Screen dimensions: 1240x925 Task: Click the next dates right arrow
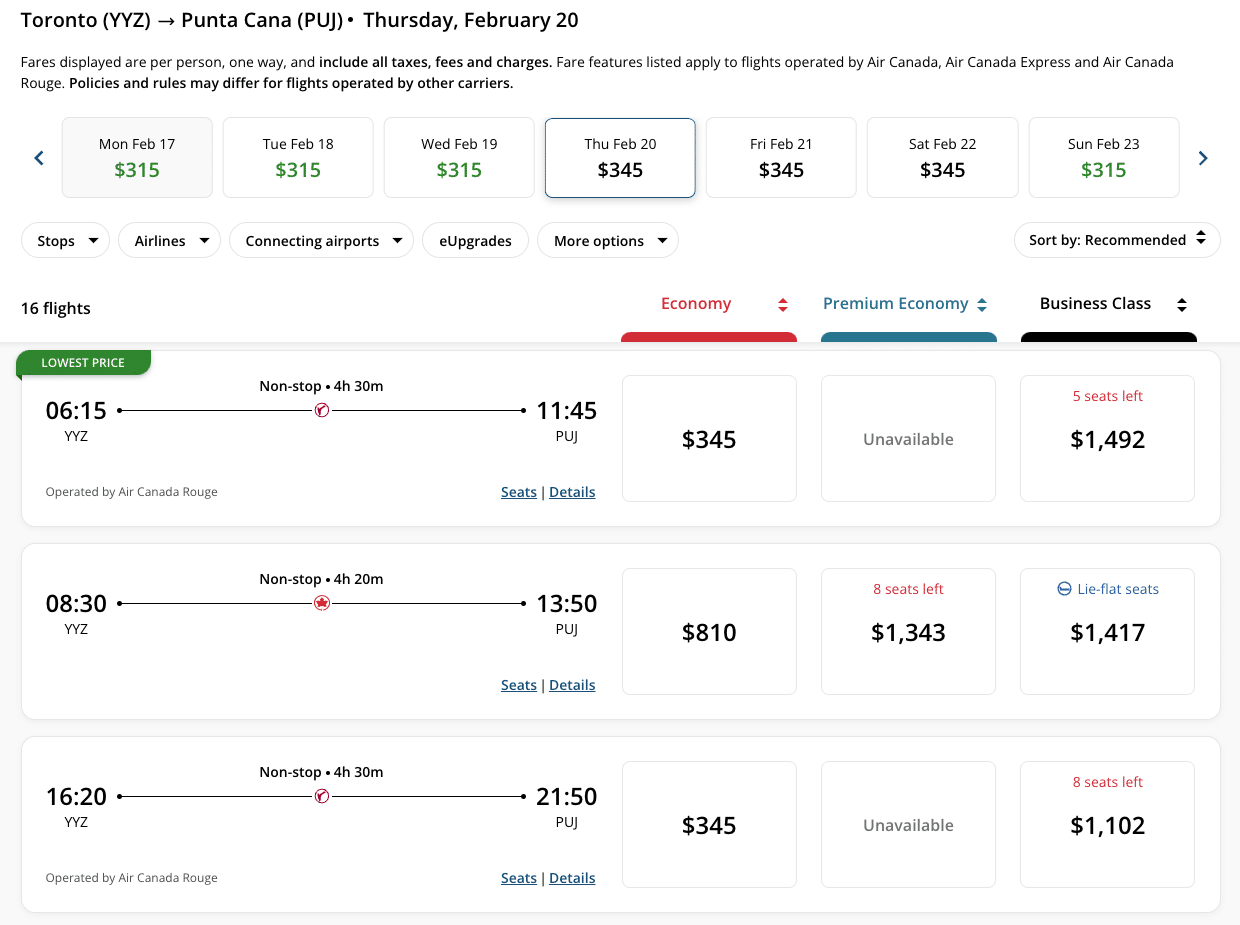point(1203,158)
